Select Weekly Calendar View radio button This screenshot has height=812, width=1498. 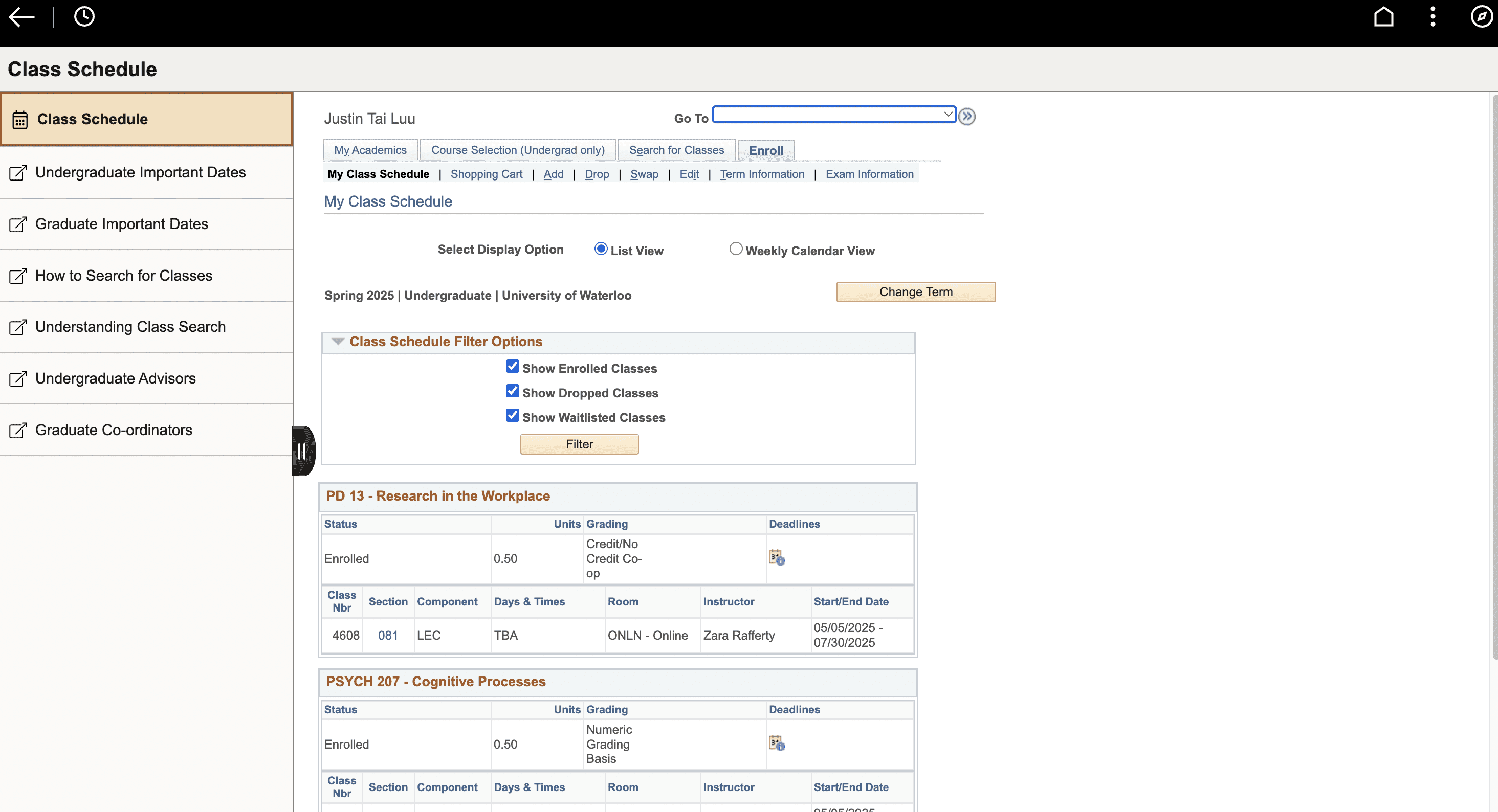pyautogui.click(x=736, y=250)
